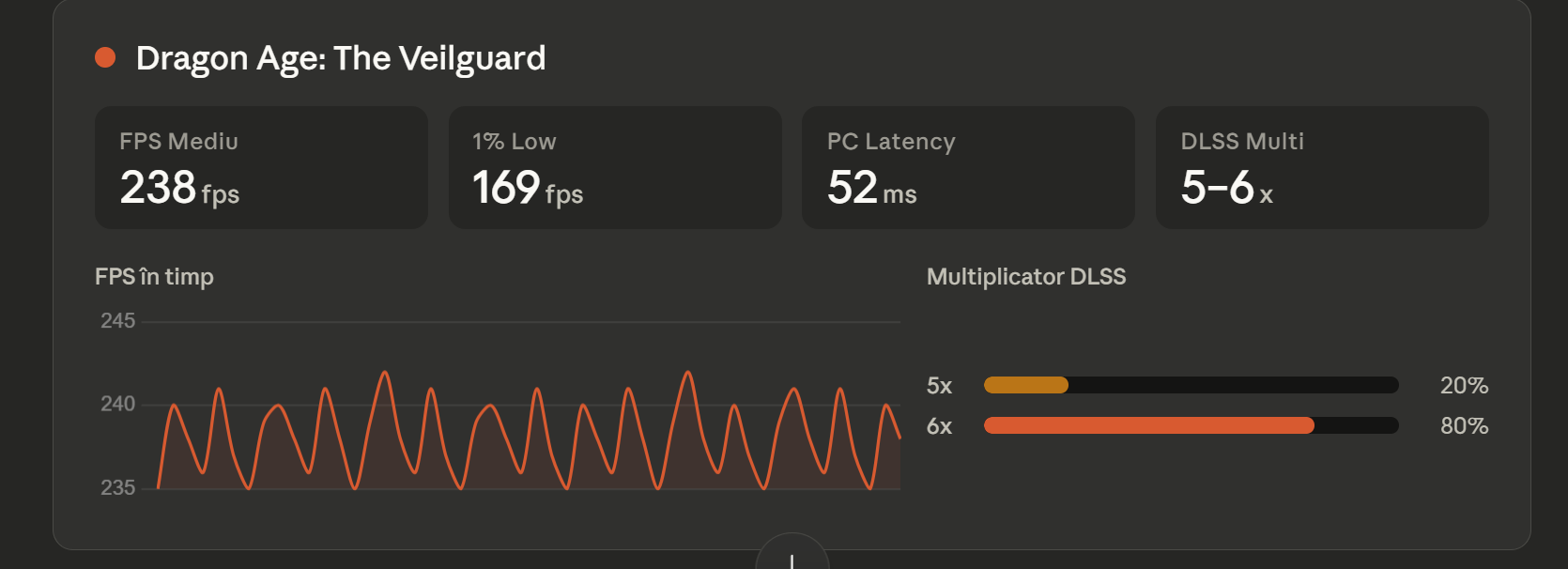Click the 80% value
The width and height of the screenshot is (1568, 569).
click(1464, 426)
